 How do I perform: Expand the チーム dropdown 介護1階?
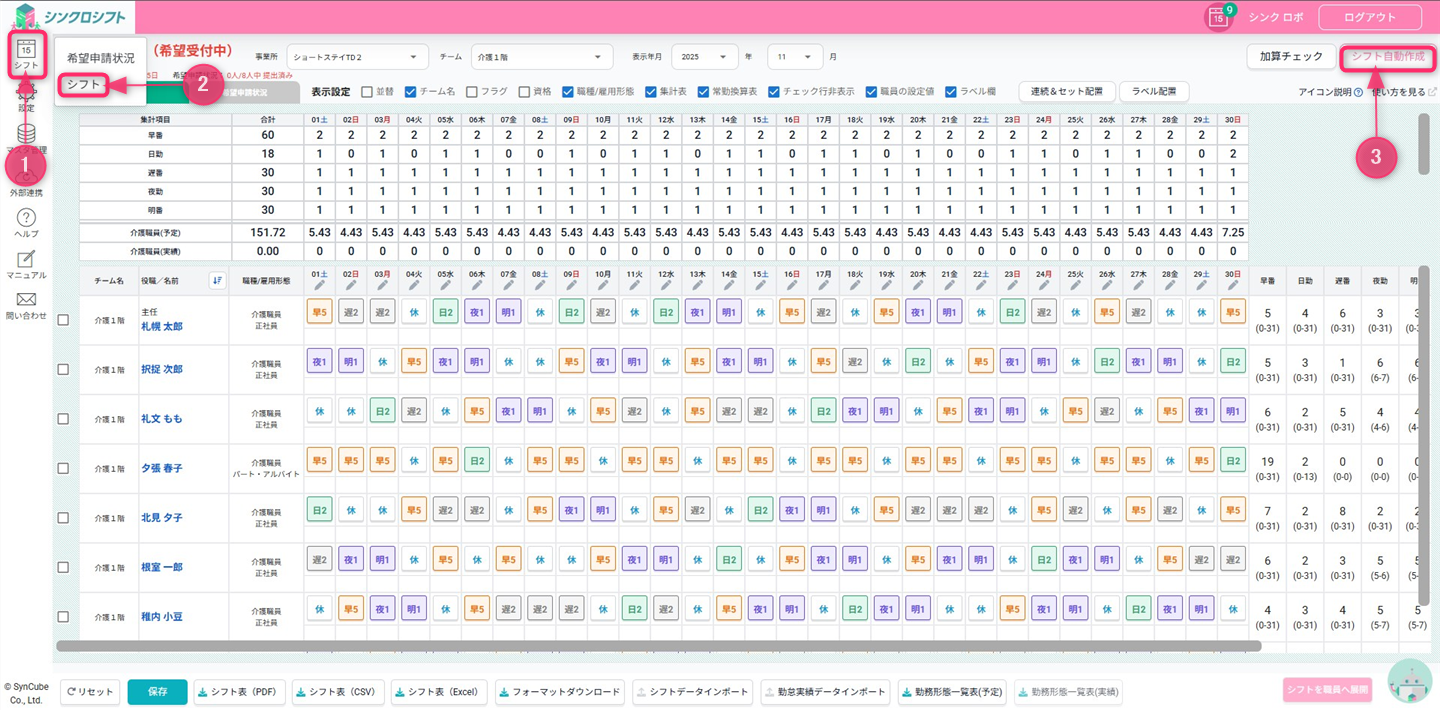click(540, 57)
